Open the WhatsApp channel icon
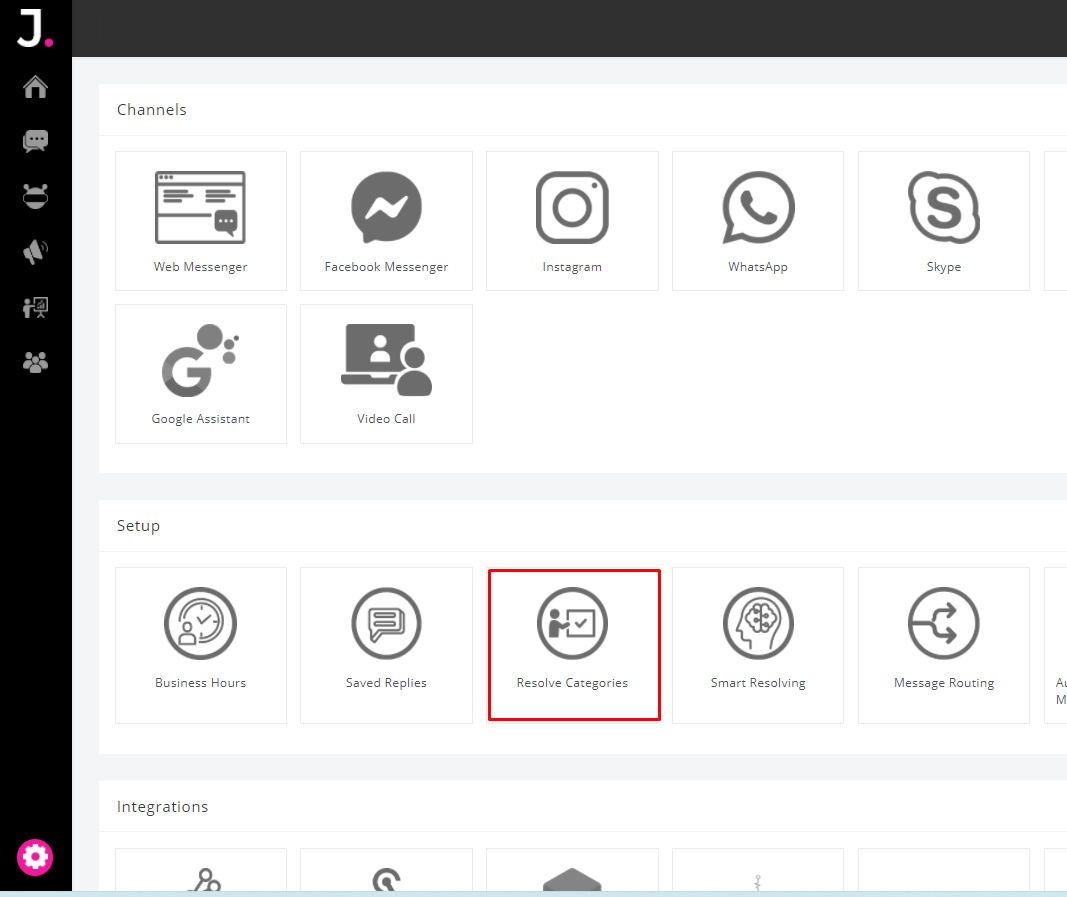The height and width of the screenshot is (897, 1067). (758, 207)
